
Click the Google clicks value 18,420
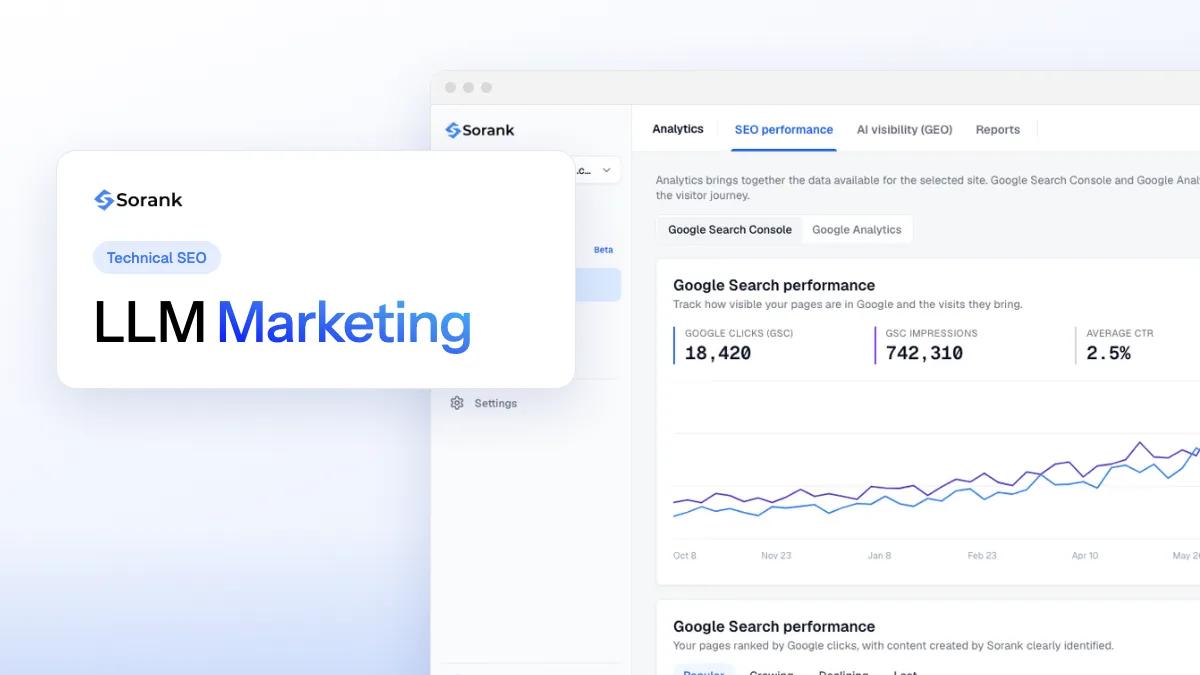(x=718, y=353)
